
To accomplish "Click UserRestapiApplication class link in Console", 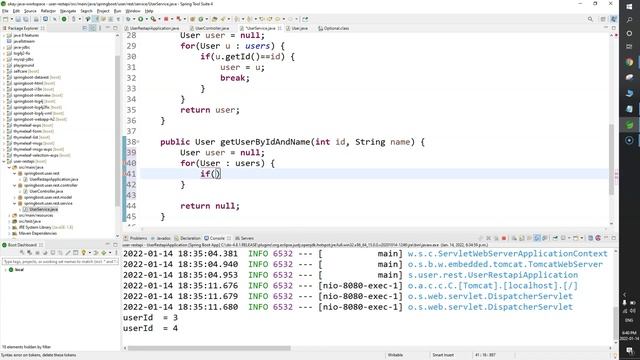I will tap(493, 275).
